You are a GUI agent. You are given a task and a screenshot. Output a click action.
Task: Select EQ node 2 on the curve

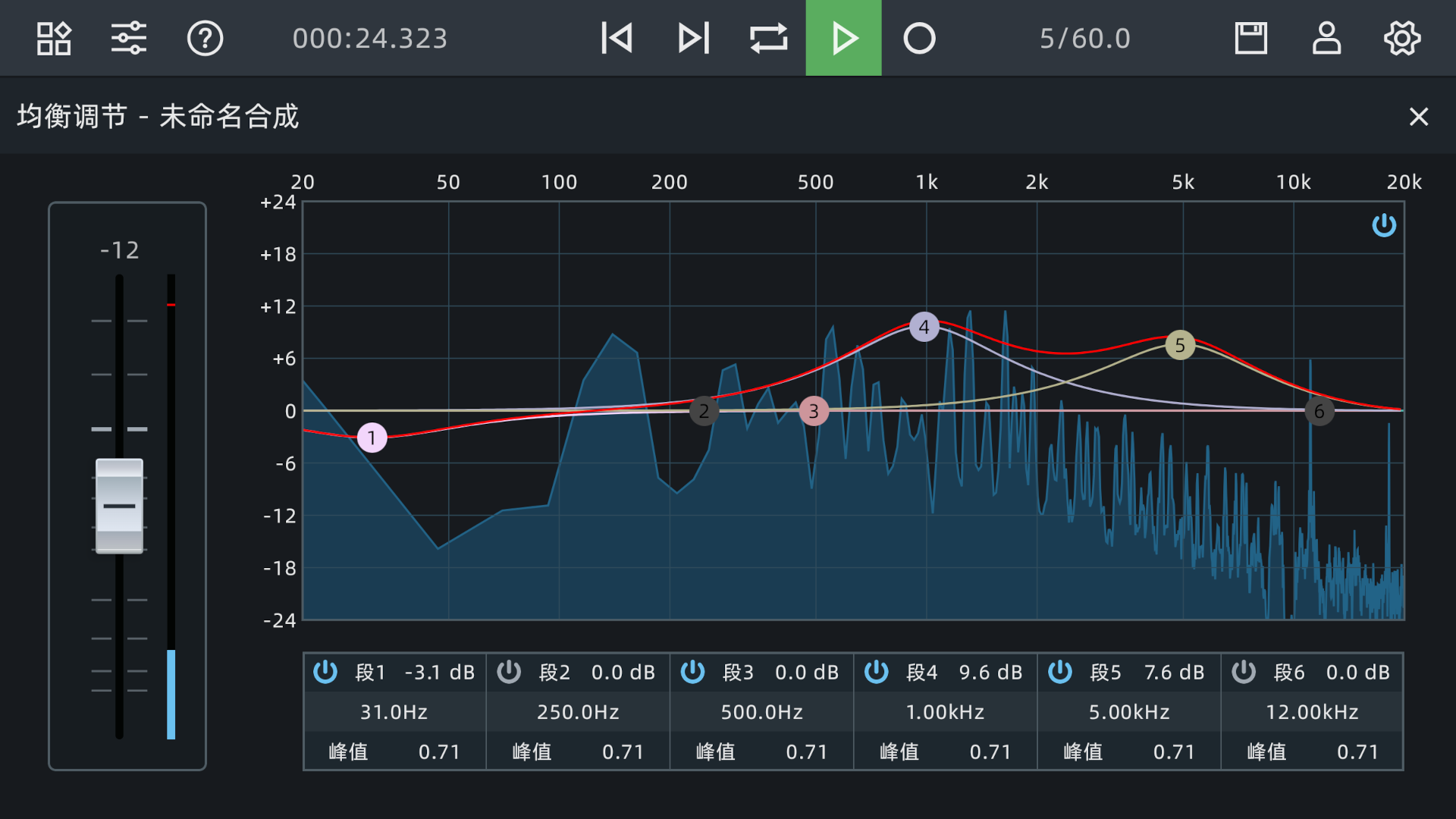coord(704,410)
